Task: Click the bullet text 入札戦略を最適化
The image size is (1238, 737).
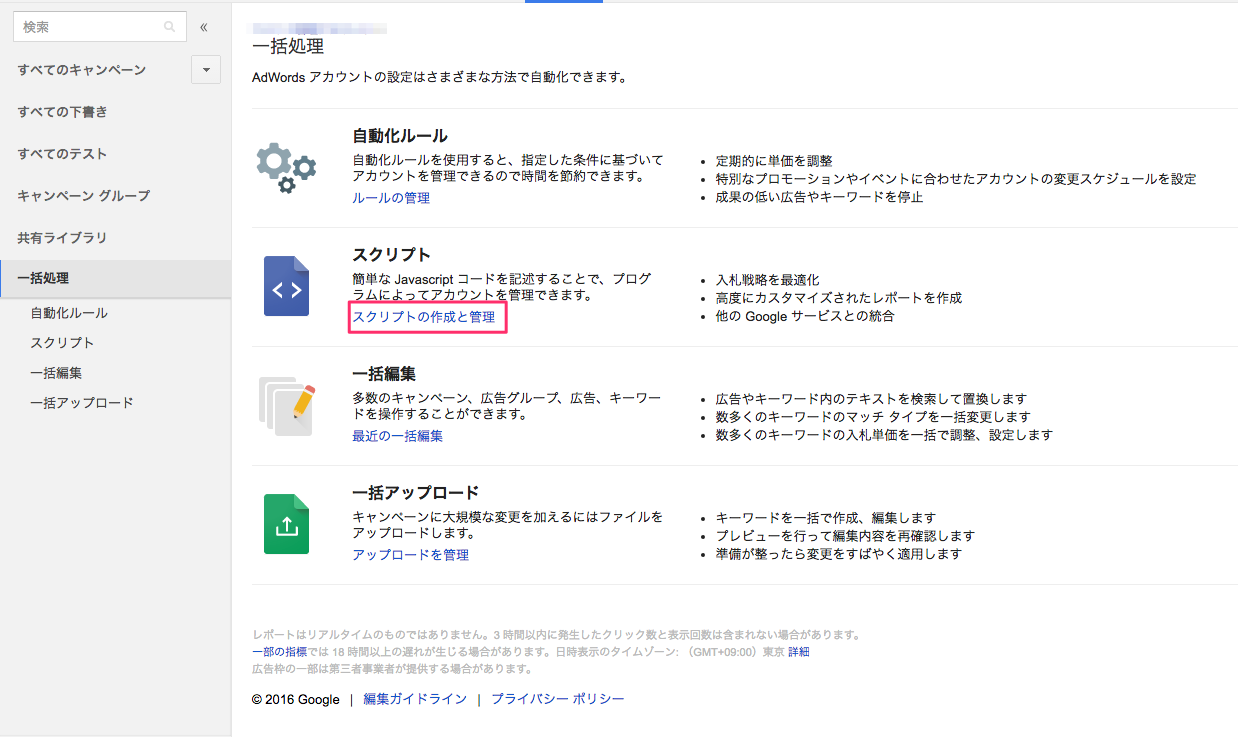Action: 768,280
